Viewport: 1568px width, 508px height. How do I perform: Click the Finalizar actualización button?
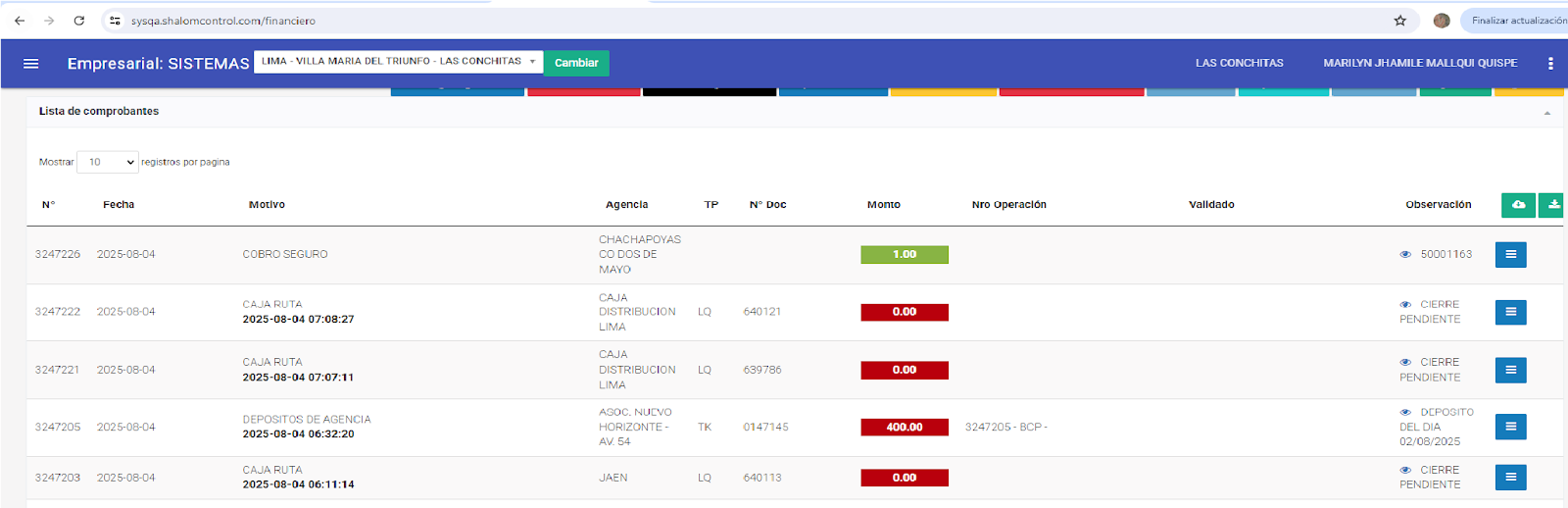[1517, 21]
